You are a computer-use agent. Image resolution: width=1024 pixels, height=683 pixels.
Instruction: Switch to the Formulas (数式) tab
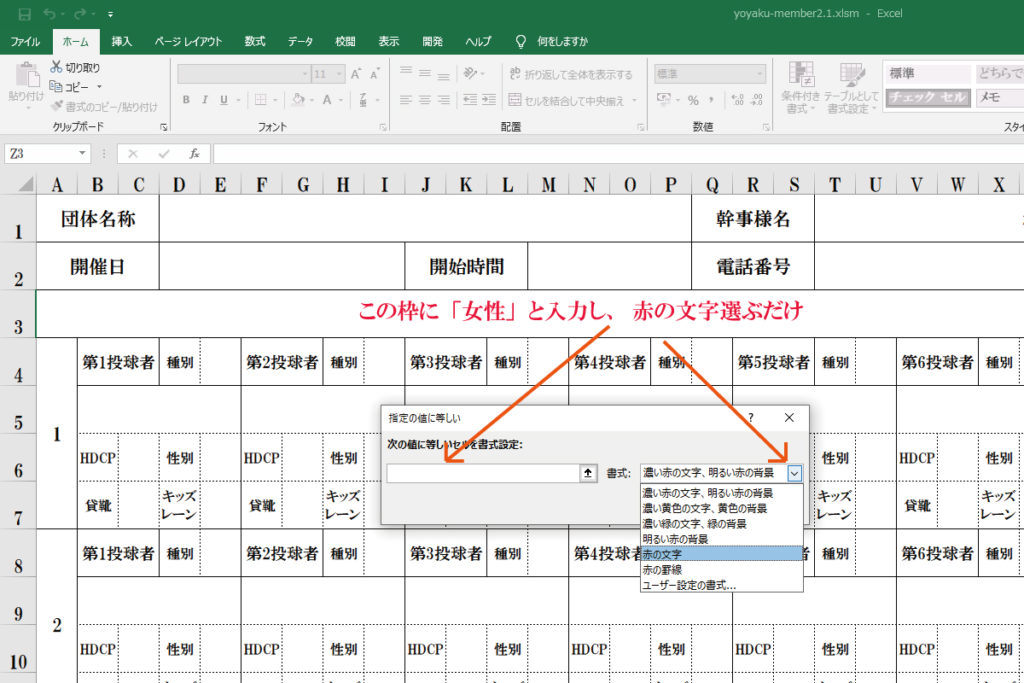pyautogui.click(x=255, y=41)
